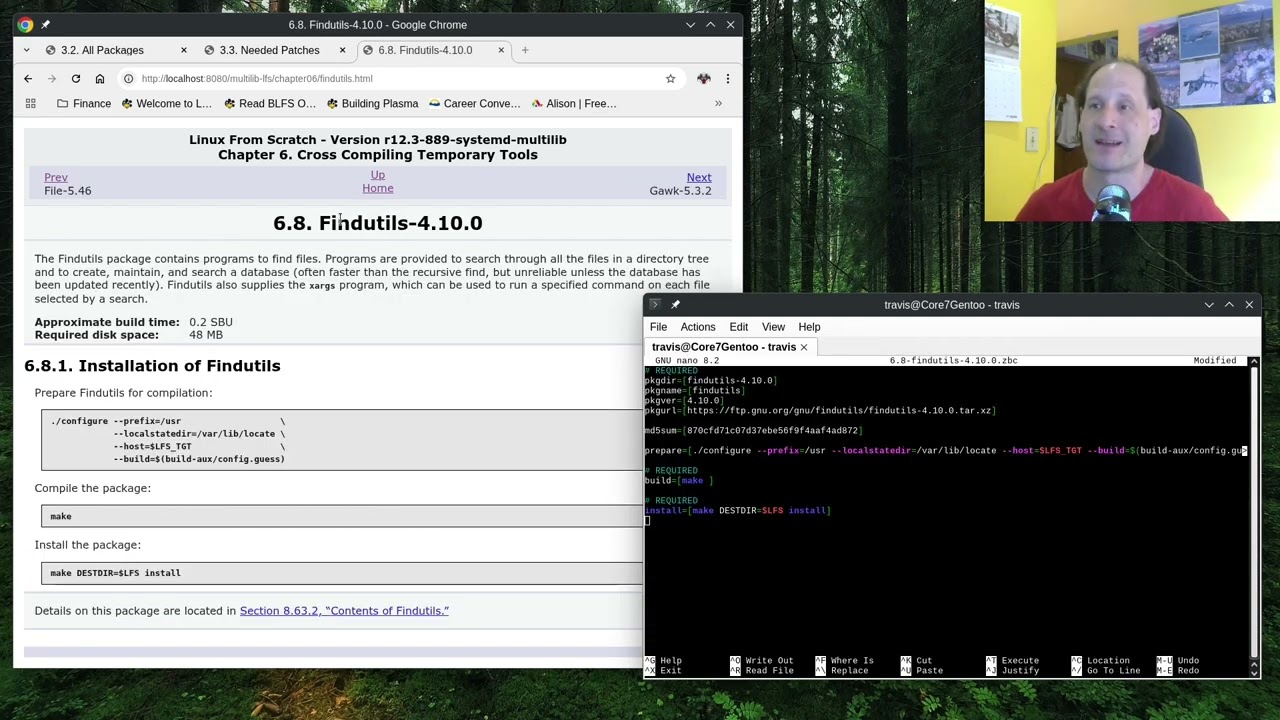Open the 'Read BLFS O...' bookmark
The width and height of the screenshot is (1280, 720).
(x=270, y=103)
